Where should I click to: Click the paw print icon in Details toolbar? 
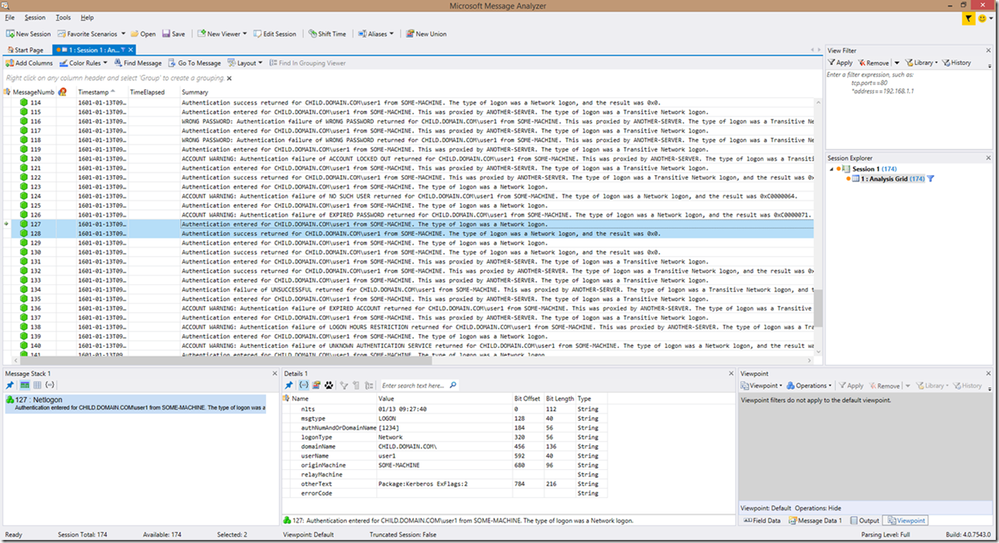coord(329,385)
